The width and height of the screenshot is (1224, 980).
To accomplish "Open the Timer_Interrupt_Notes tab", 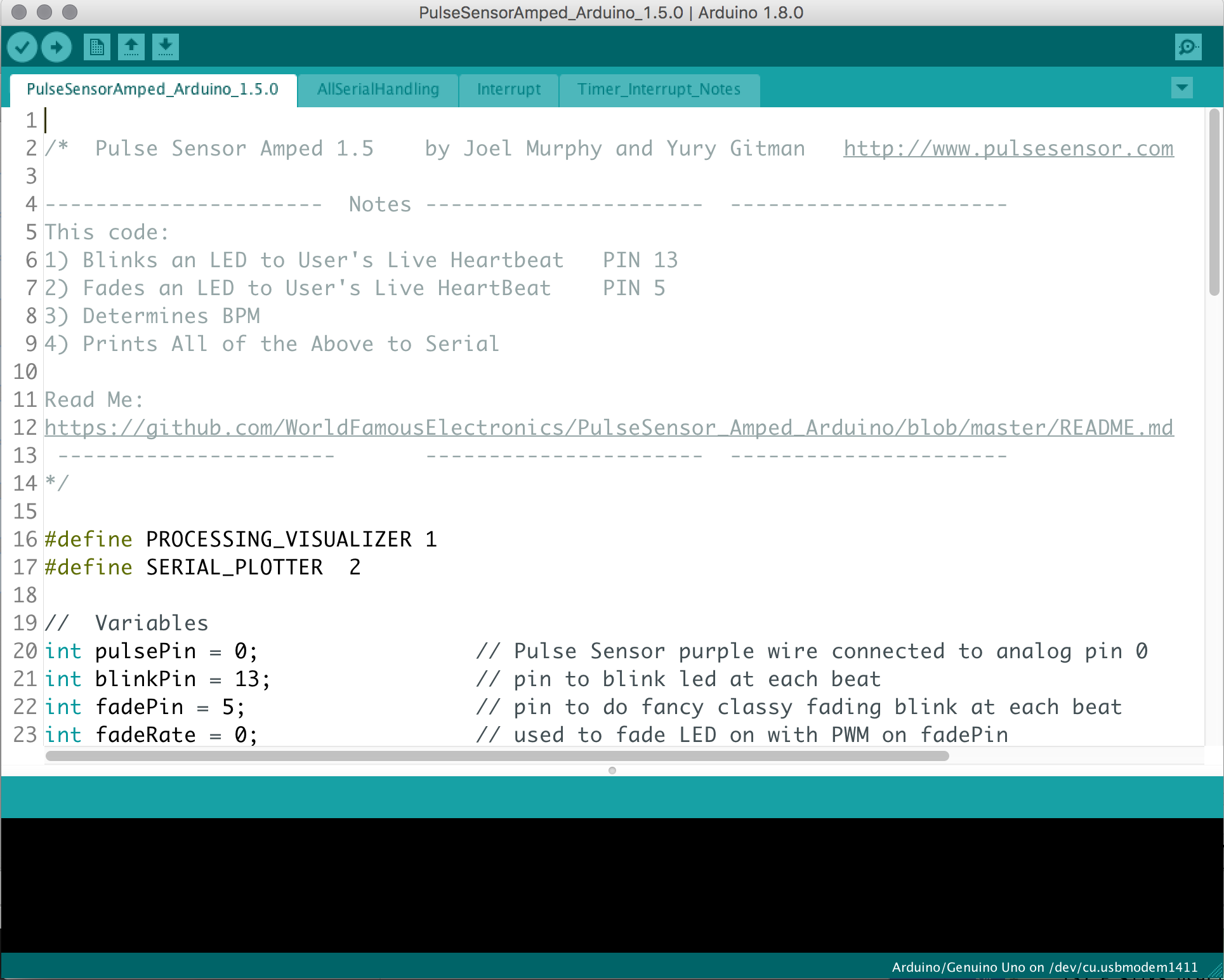I will (659, 89).
